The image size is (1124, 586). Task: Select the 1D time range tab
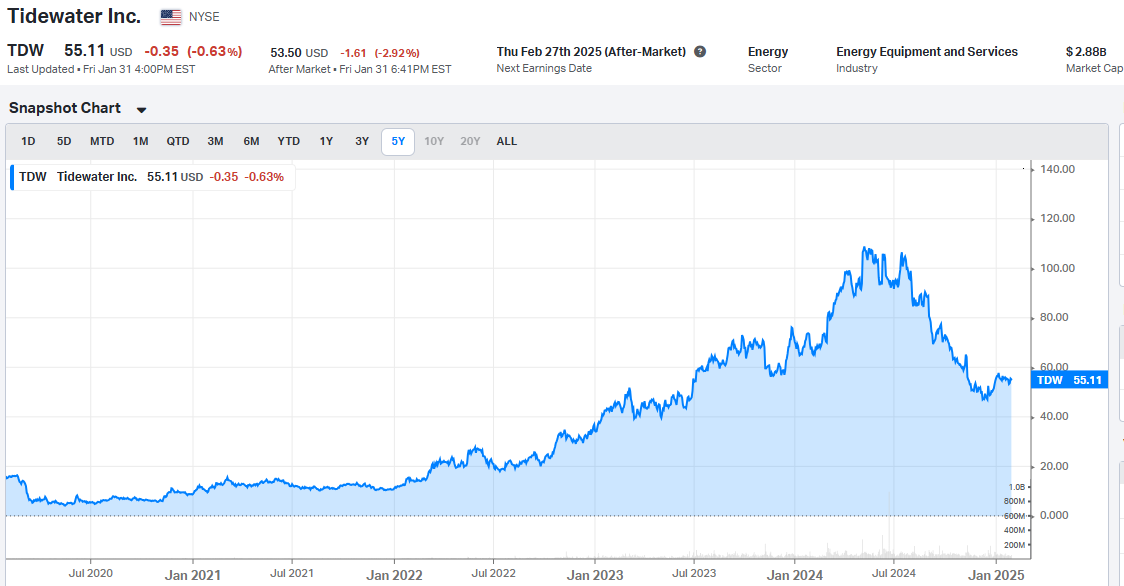(x=28, y=141)
